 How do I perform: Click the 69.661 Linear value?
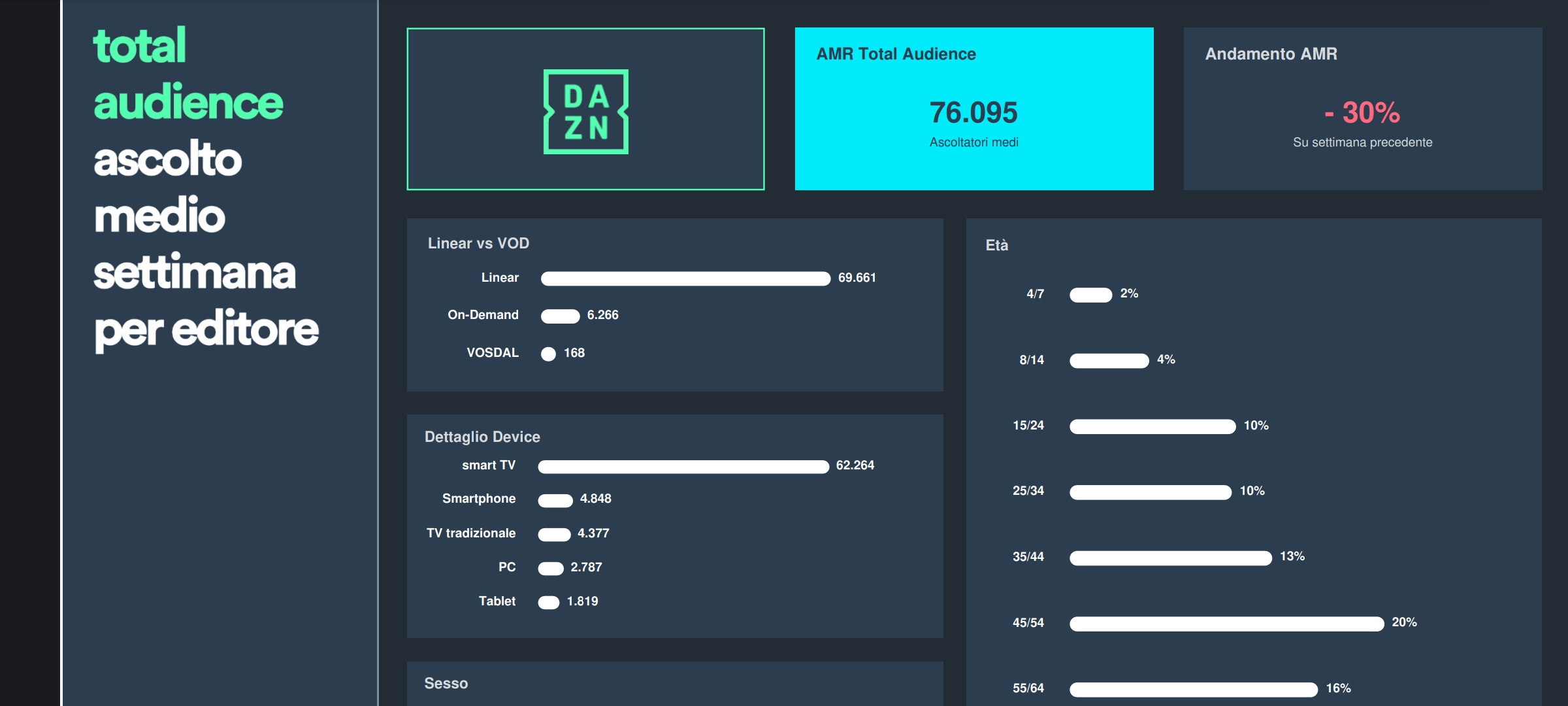pos(857,278)
